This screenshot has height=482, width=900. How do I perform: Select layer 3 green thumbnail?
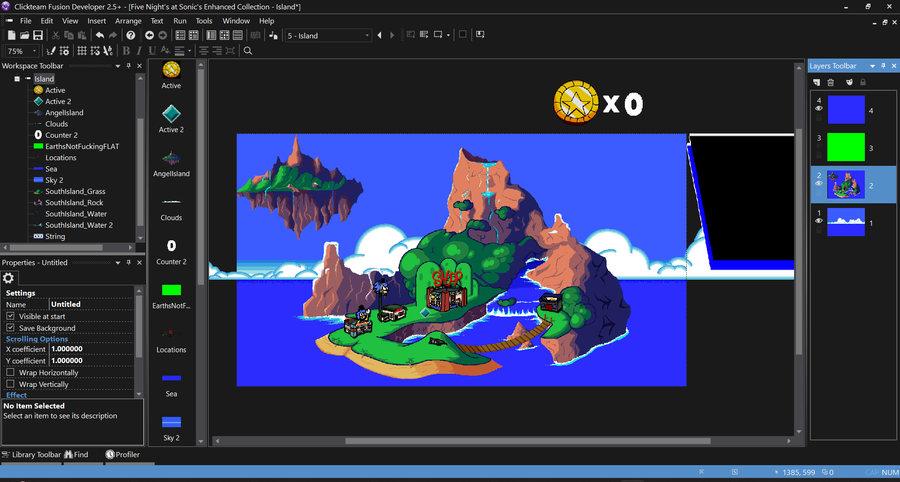pyautogui.click(x=845, y=147)
